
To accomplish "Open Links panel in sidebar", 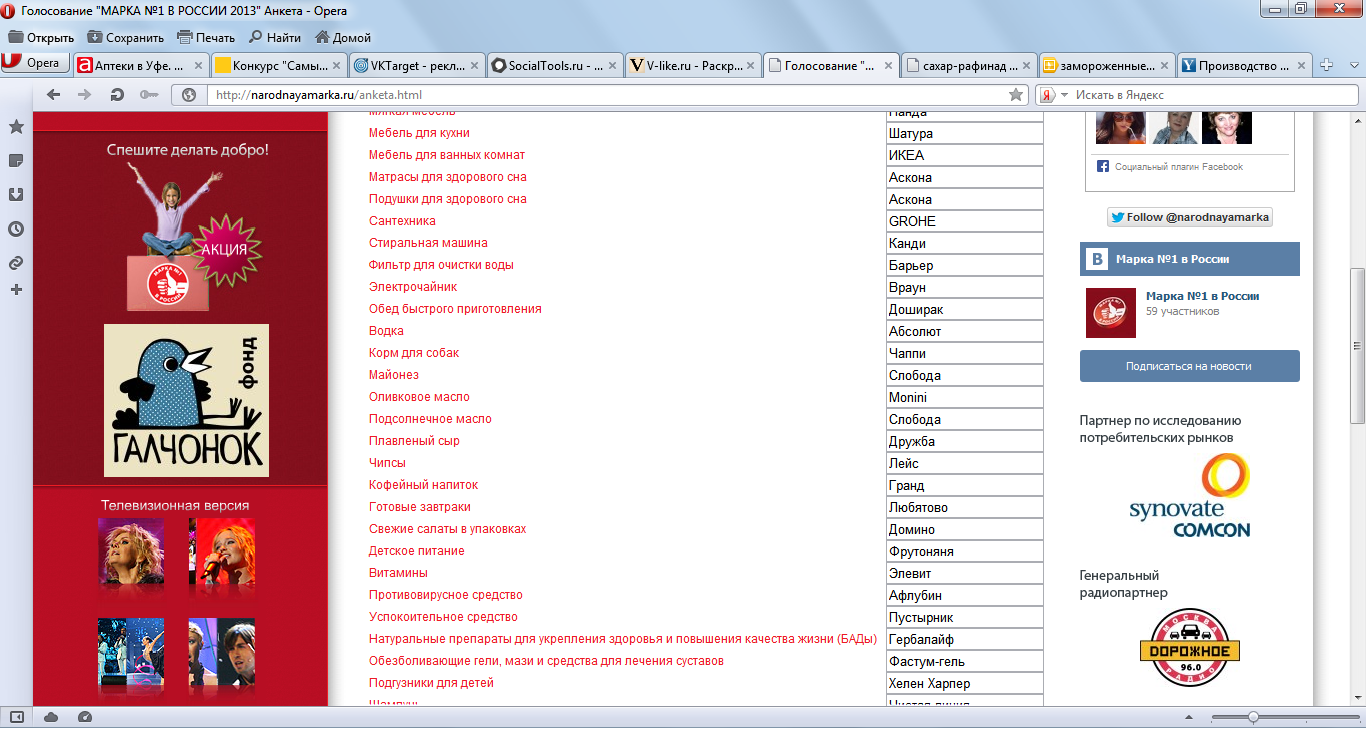I will (16, 263).
